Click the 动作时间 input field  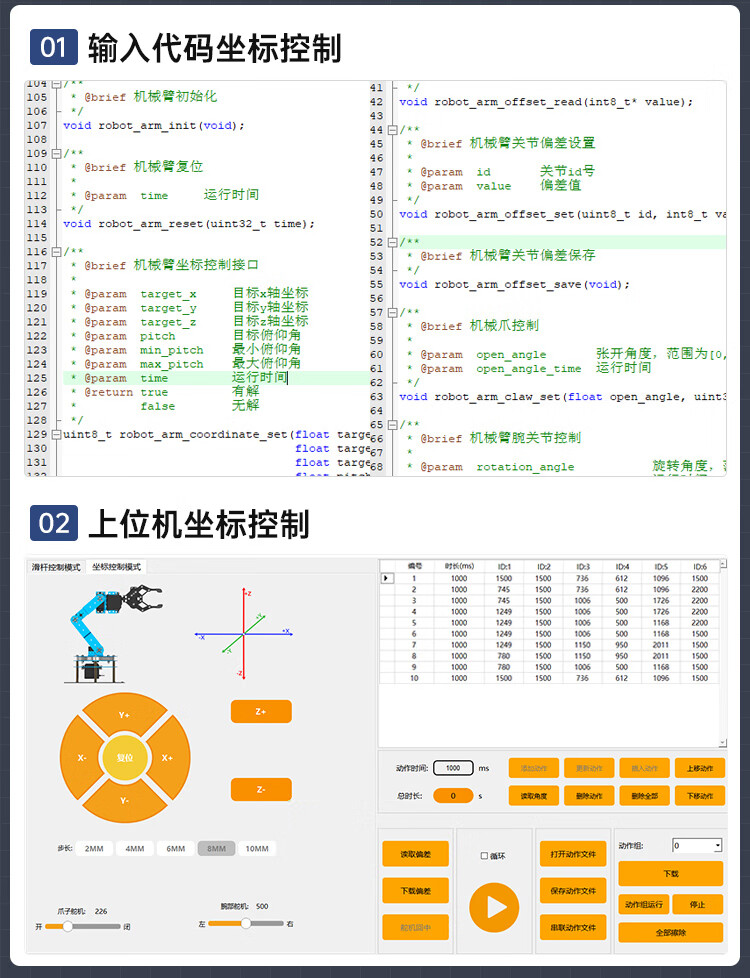[453, 768]
